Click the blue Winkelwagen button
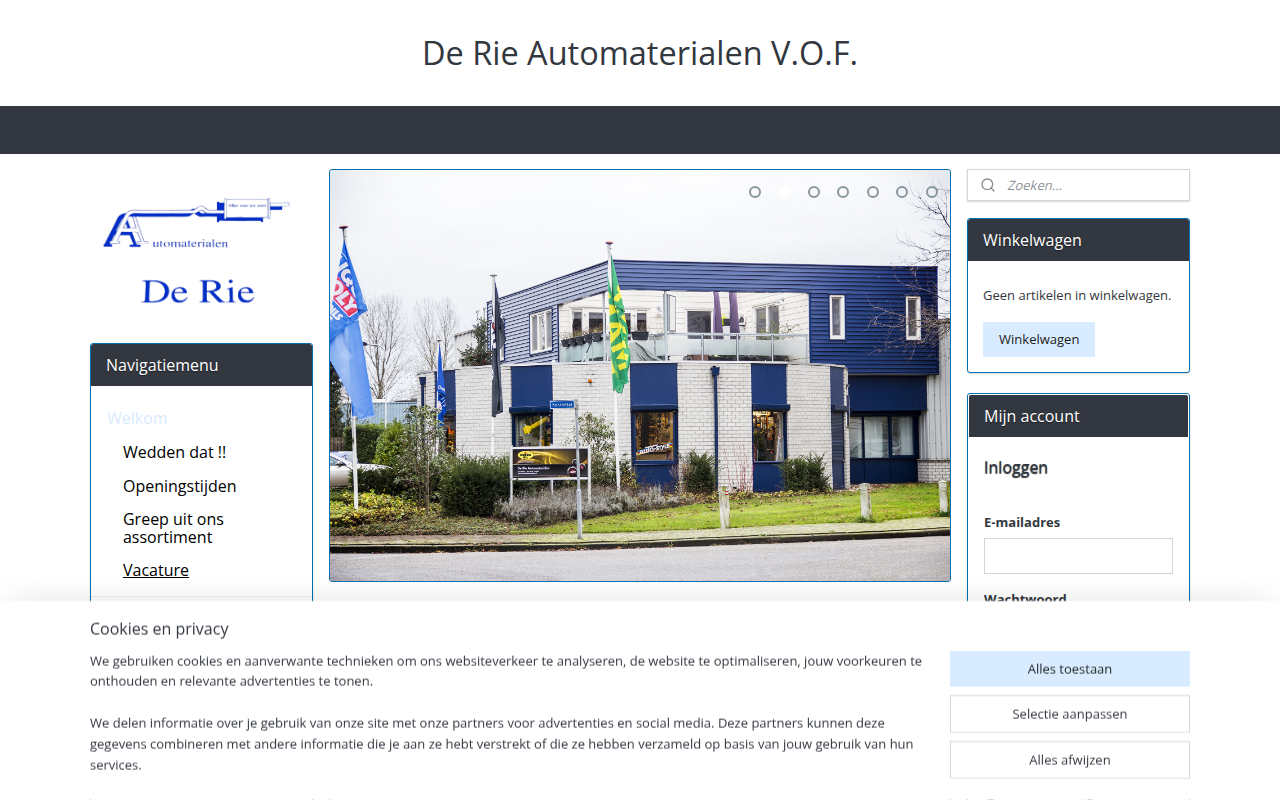Image resolution: width=1280 pixels, height=800 pixels. [x=1039, y=339]
